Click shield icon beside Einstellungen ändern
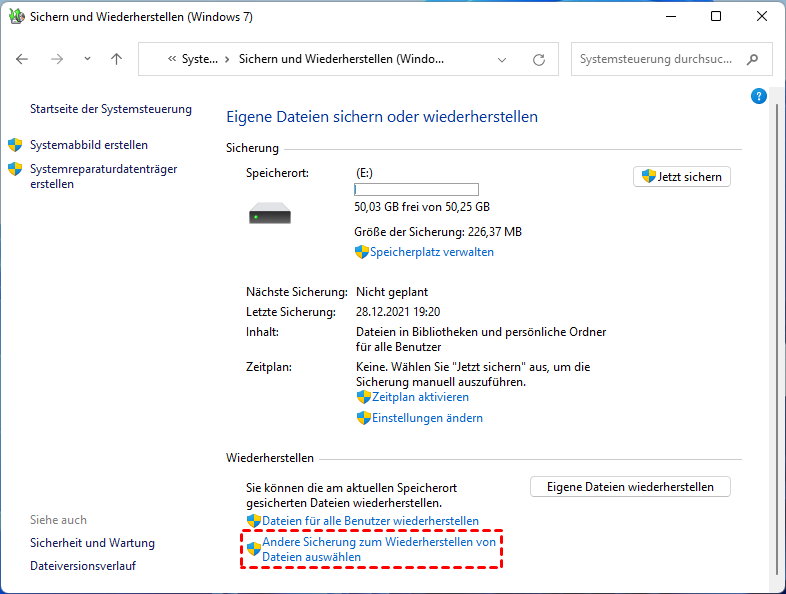This screenshot has height=594, width=786. tap(363, 418)
